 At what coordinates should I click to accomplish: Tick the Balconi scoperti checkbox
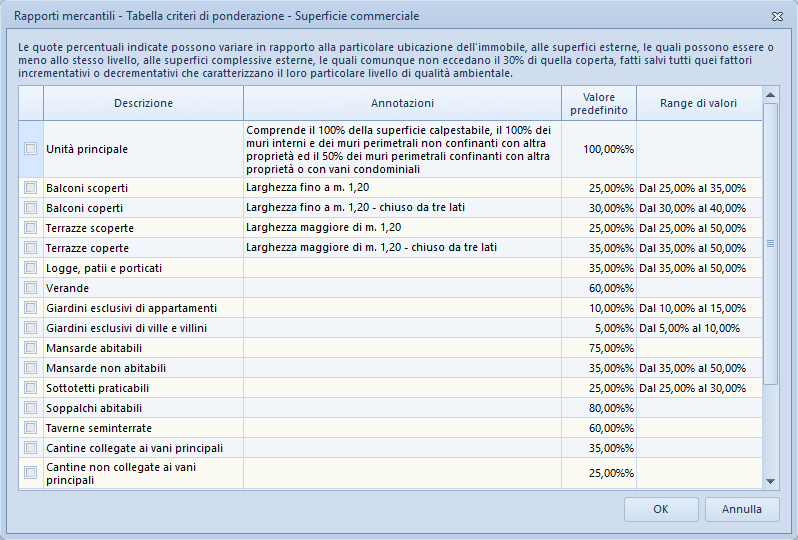pyautogui.click(x=31, y=187)
